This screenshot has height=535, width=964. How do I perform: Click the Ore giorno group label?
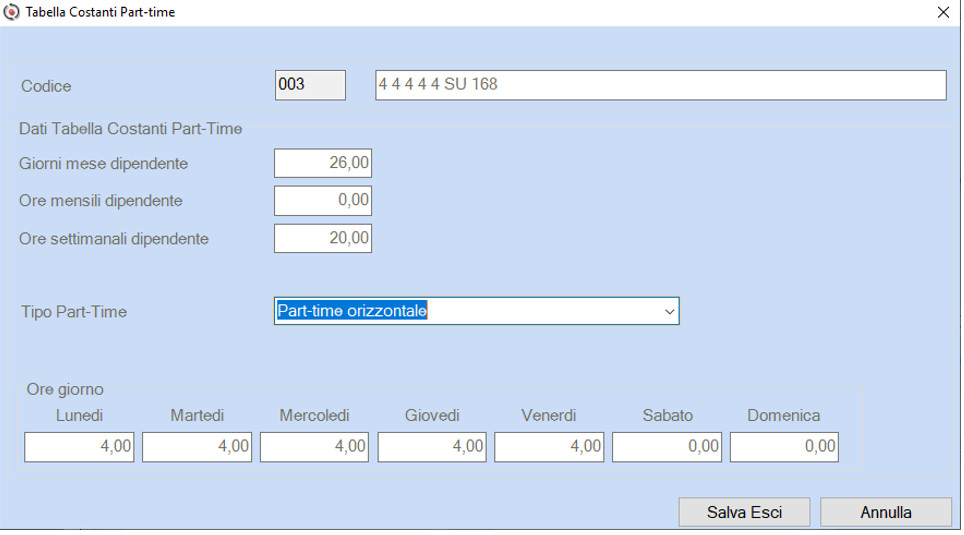tap(65, 389)
